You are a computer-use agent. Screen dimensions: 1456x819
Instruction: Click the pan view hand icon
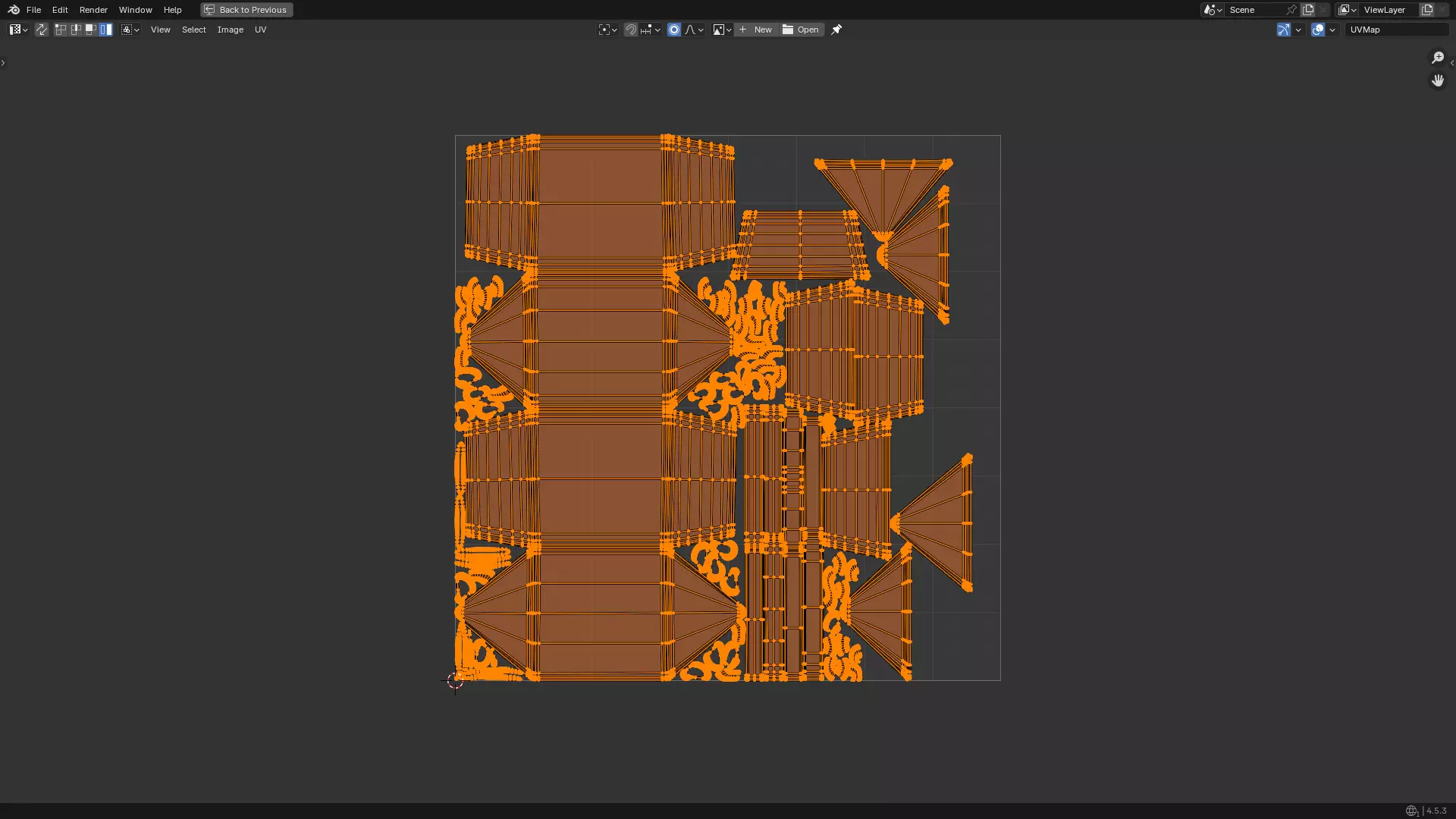[1437, 80]
